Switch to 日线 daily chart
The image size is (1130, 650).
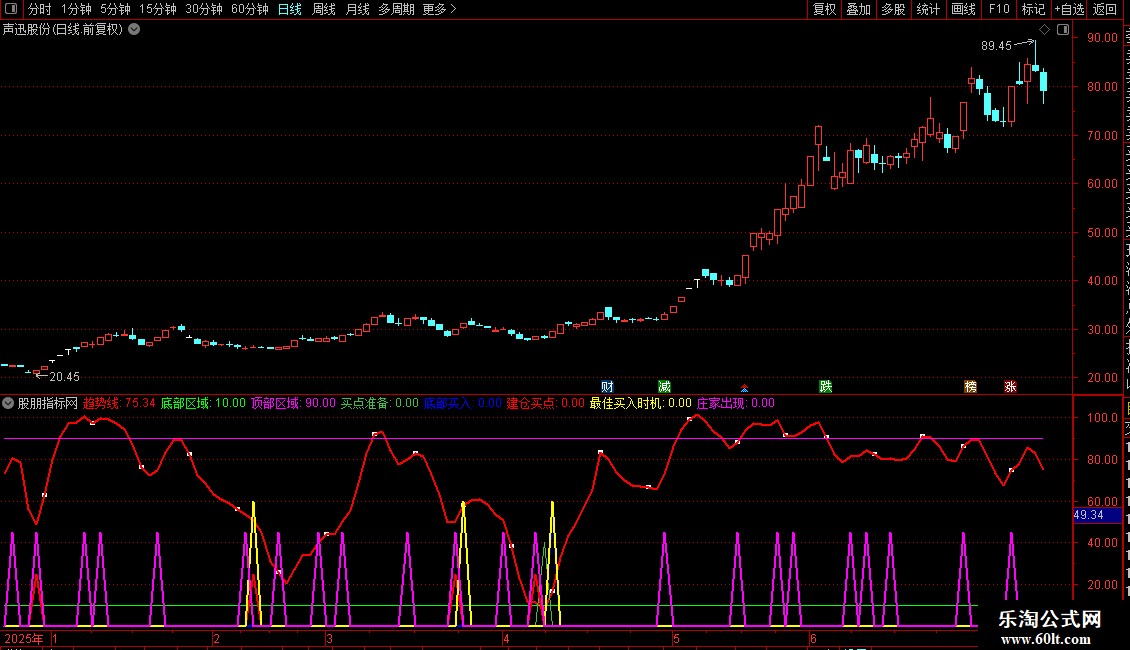[x=290, y=9]
